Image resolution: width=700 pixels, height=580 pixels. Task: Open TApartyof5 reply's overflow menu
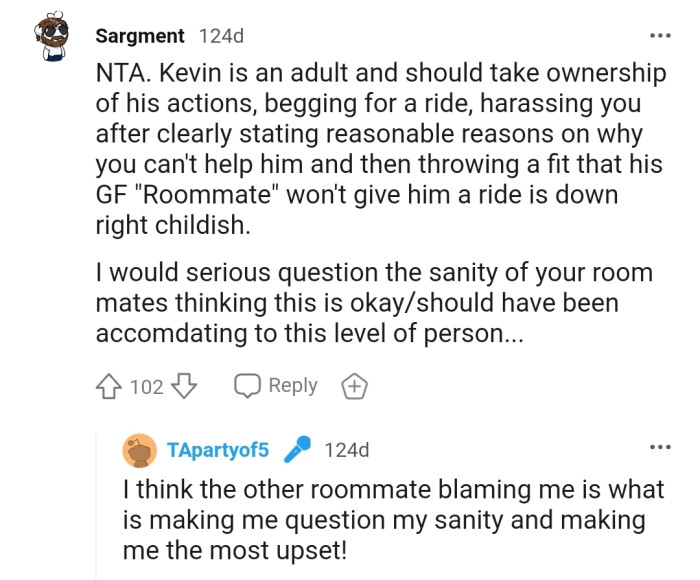pos(658,447)
